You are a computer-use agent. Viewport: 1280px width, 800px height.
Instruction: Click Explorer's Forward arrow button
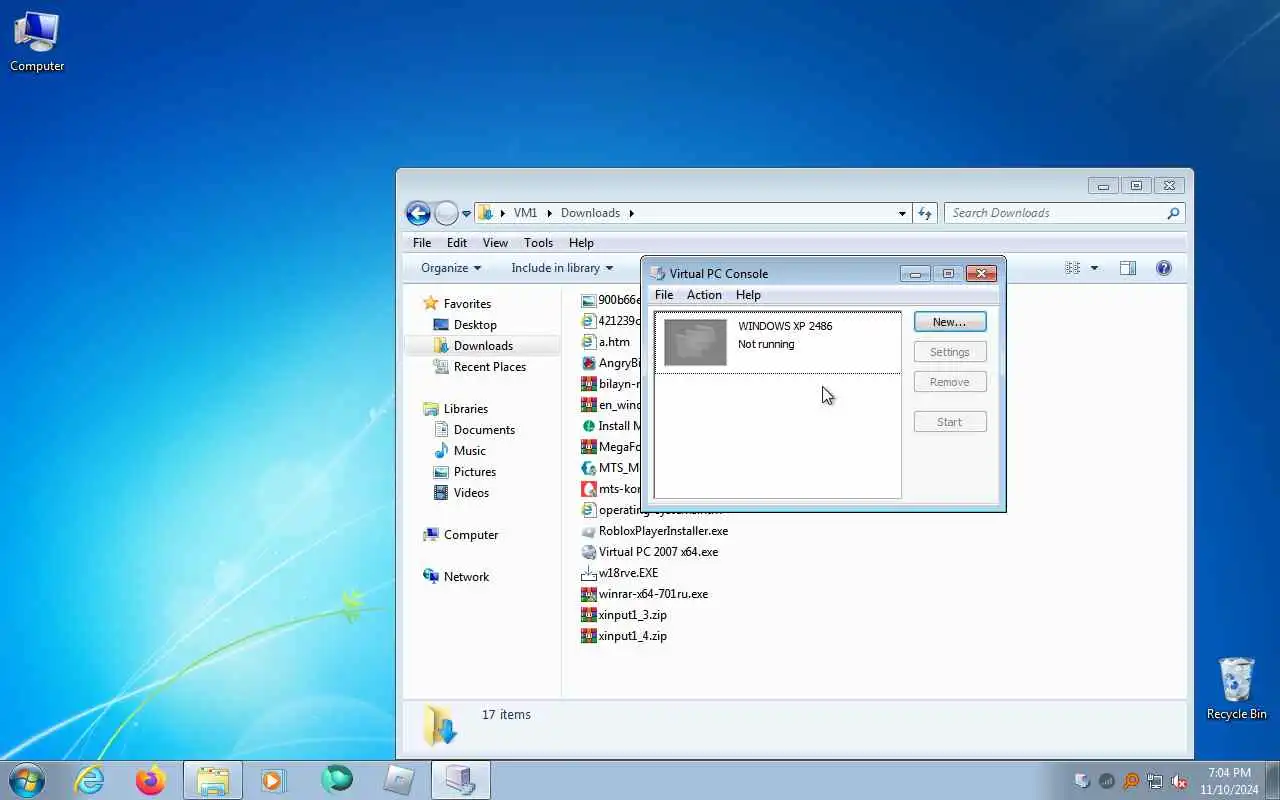point(446,213)
